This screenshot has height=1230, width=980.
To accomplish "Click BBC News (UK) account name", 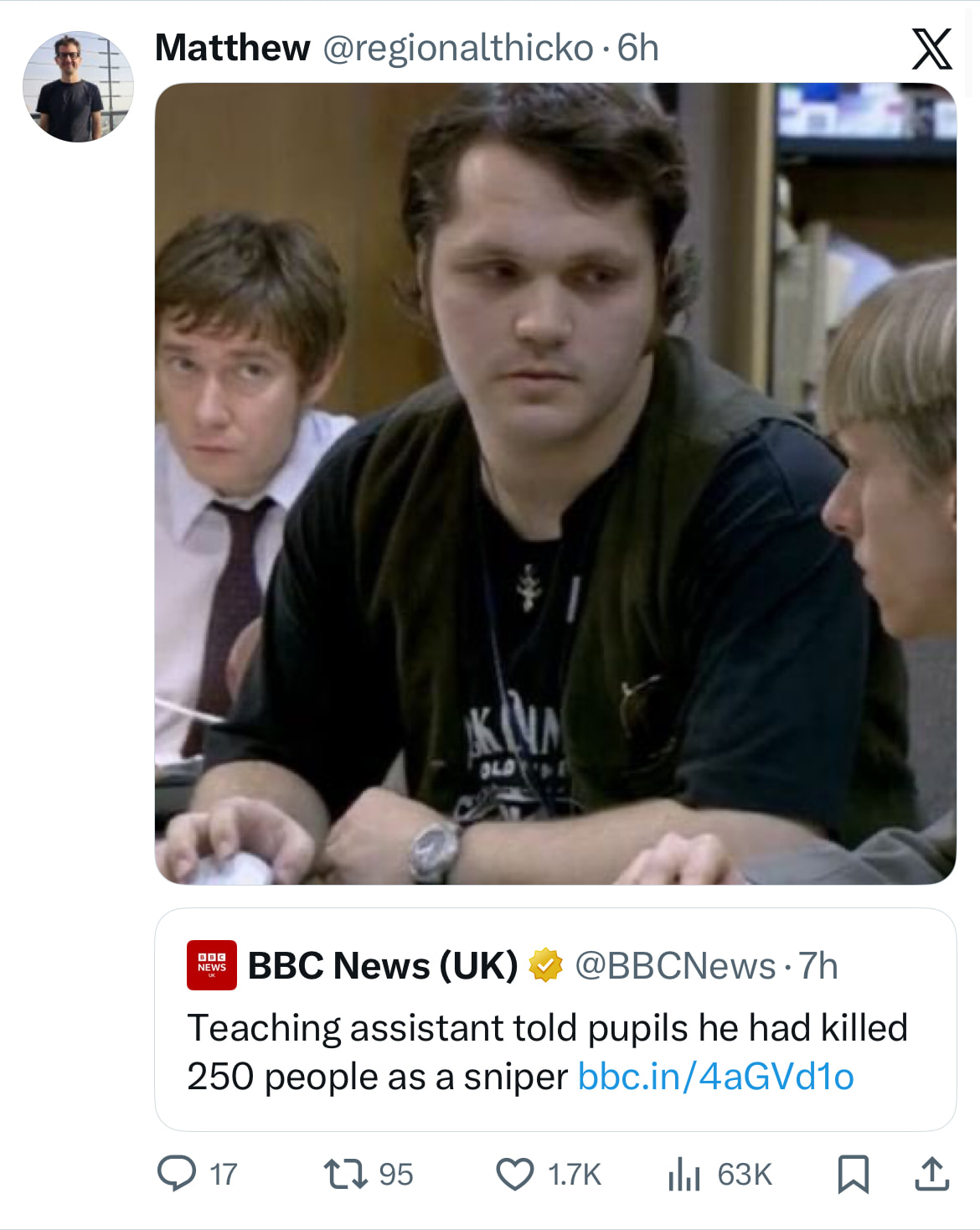I will (x=383, y=966).
